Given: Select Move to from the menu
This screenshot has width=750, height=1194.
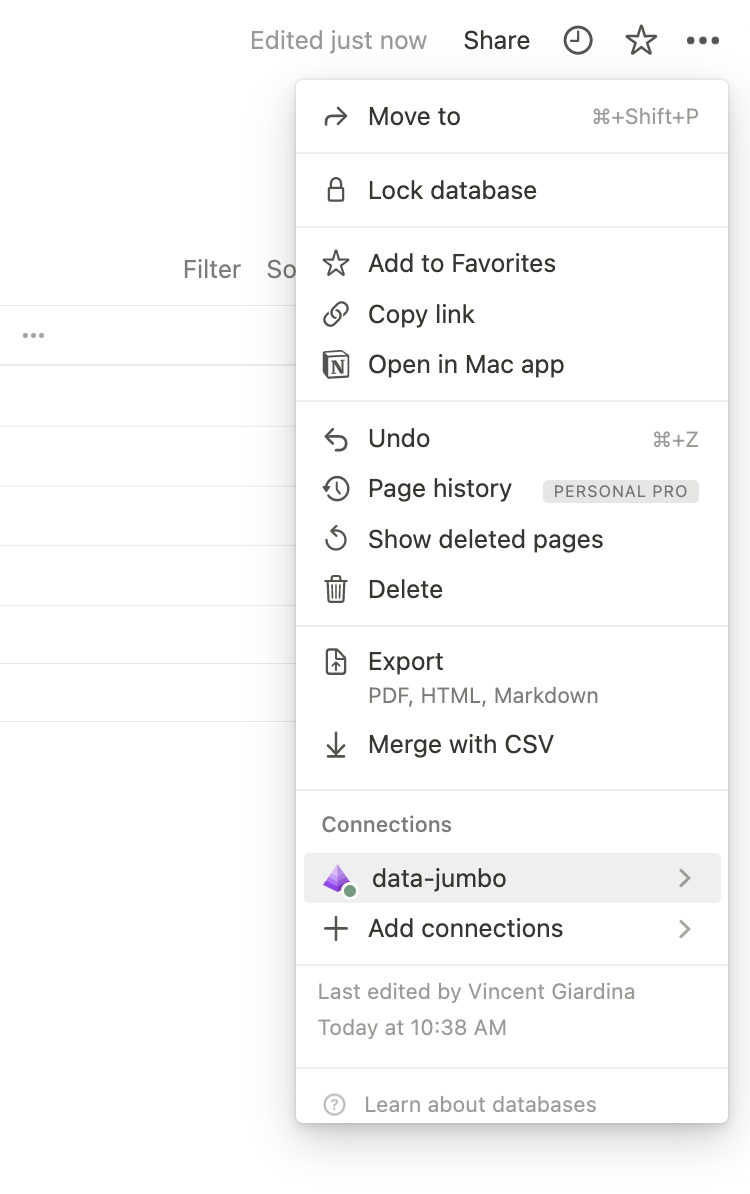Looking at the screenshot, I should click(x=414, y=117).
